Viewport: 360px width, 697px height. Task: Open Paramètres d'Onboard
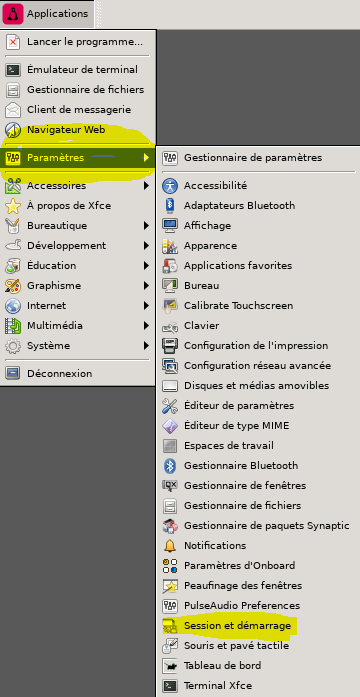coord(259,565)
